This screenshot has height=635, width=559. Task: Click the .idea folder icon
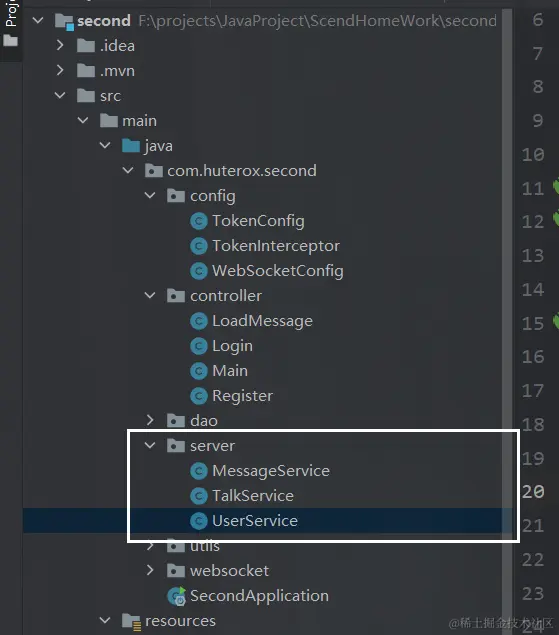click(86, 46)
